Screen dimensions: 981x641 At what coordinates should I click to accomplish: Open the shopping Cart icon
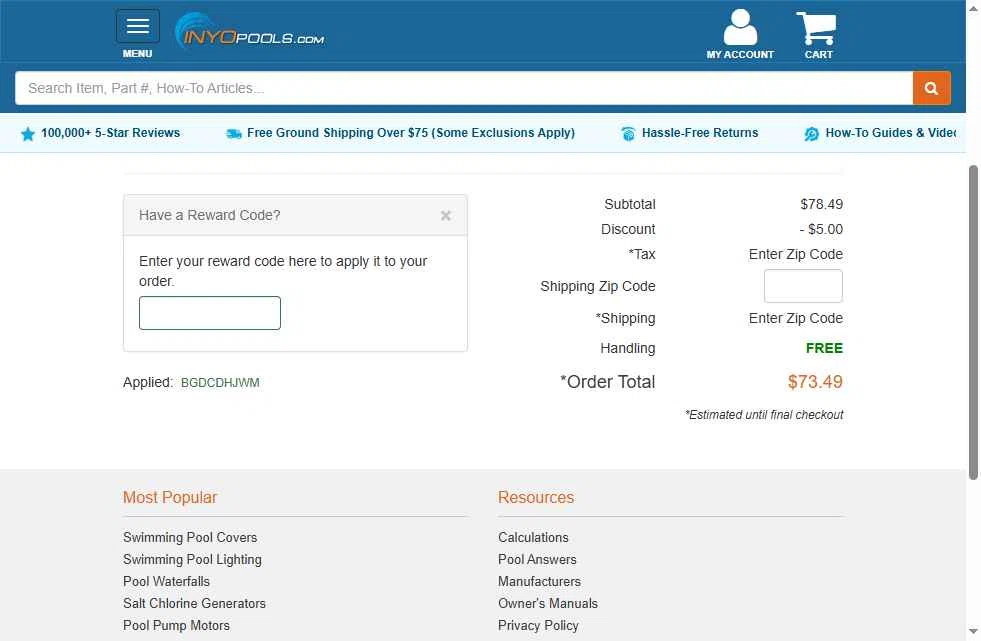818,35
